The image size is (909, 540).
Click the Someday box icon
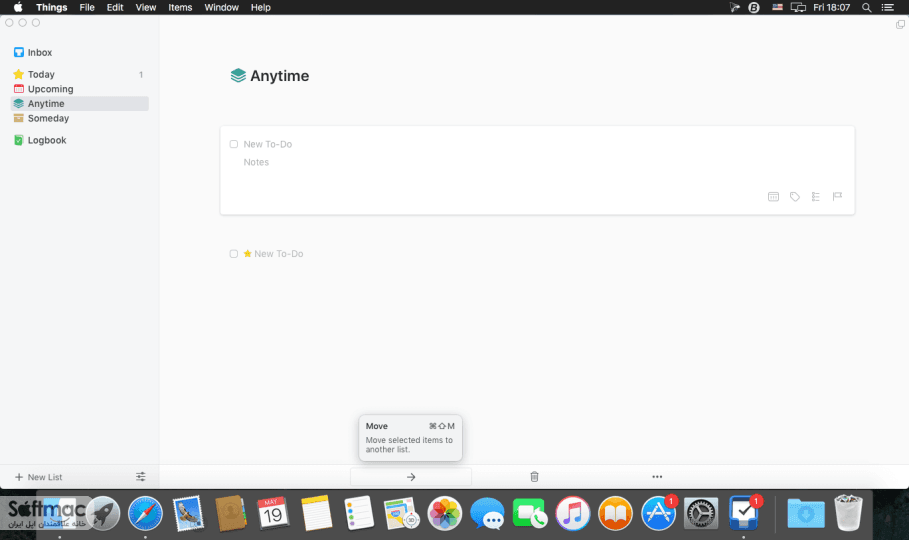tap(19, 118)
